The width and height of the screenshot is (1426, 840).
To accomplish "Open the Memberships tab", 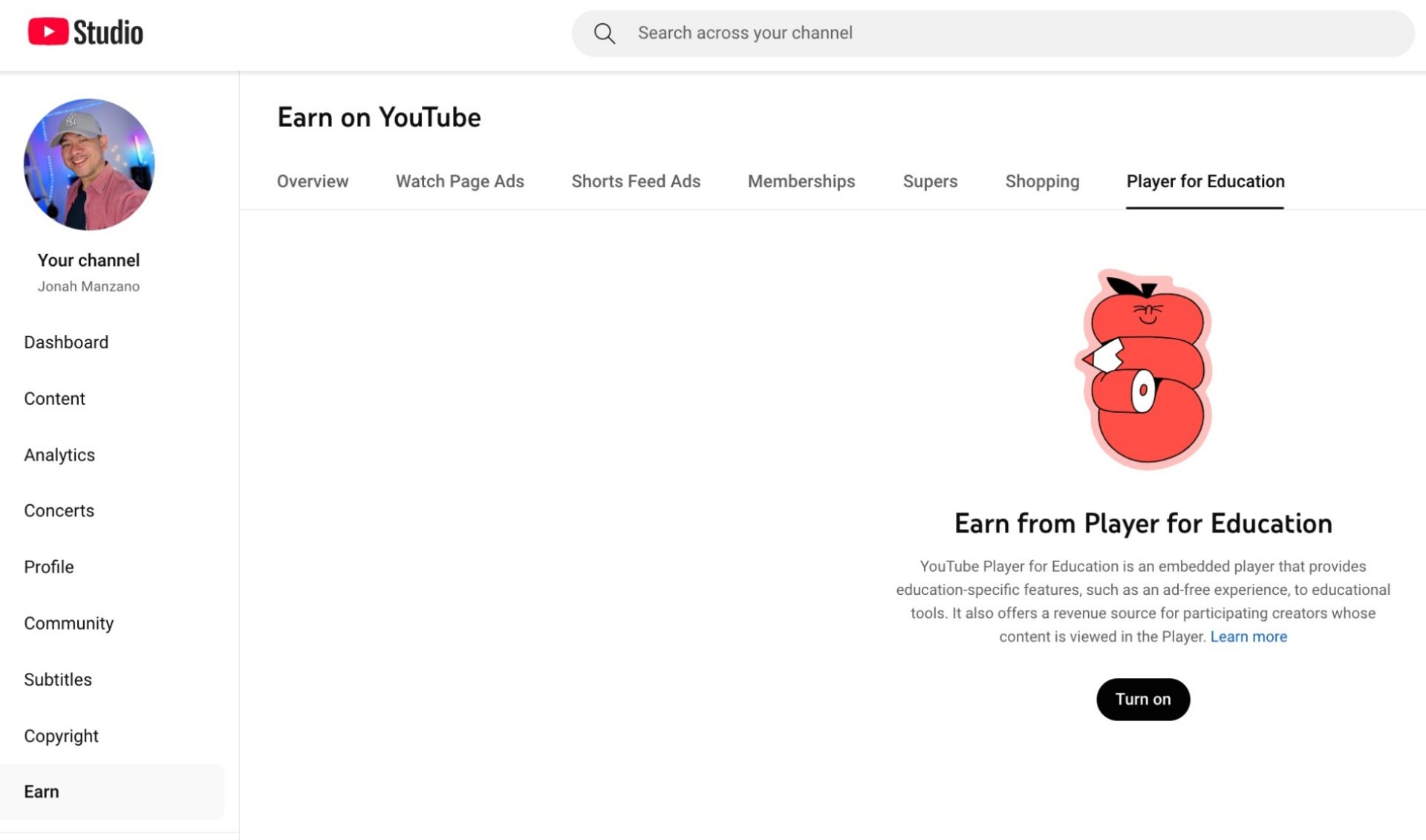I will click(801, 181).
